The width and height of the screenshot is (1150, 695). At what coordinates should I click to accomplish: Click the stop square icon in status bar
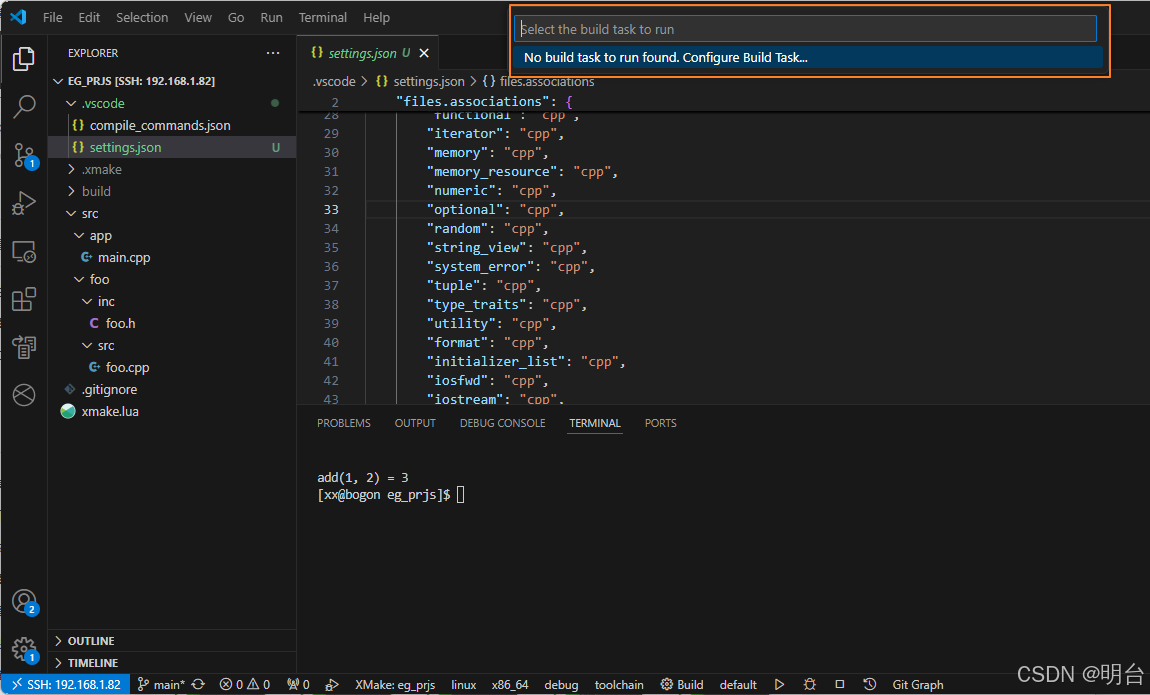pos(840,685)
